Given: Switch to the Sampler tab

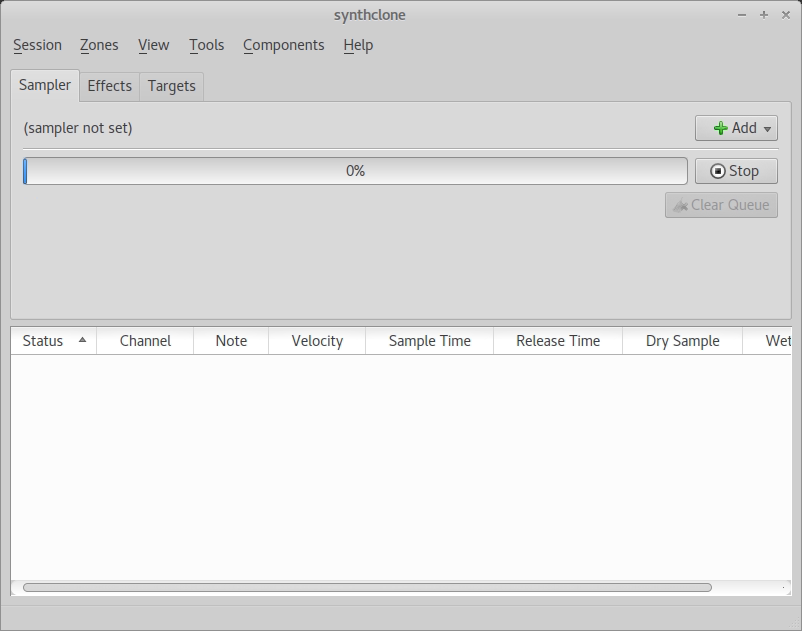Looking at the screenshot, I should click(x=45, y=85).
